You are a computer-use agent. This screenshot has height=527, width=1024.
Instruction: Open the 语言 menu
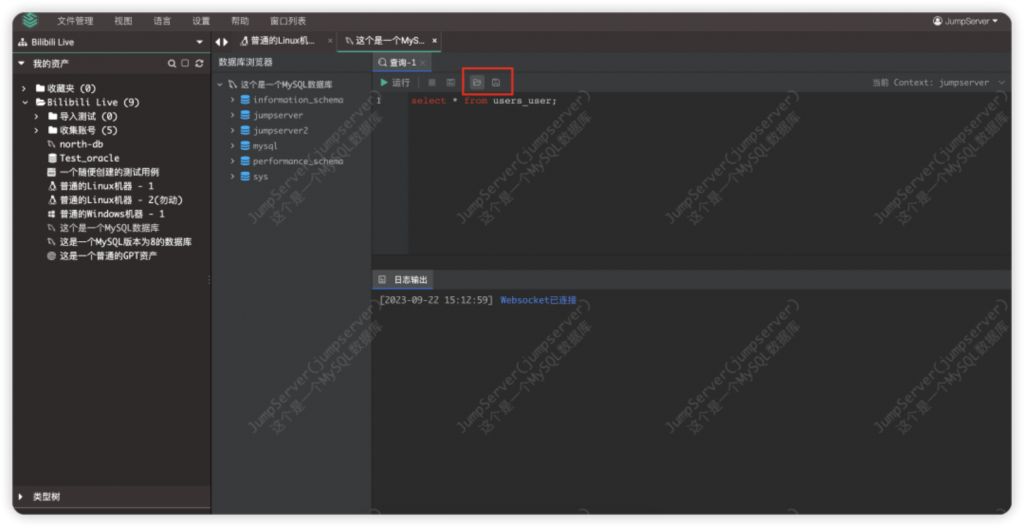pyautogui.click(x=162, y=21)
